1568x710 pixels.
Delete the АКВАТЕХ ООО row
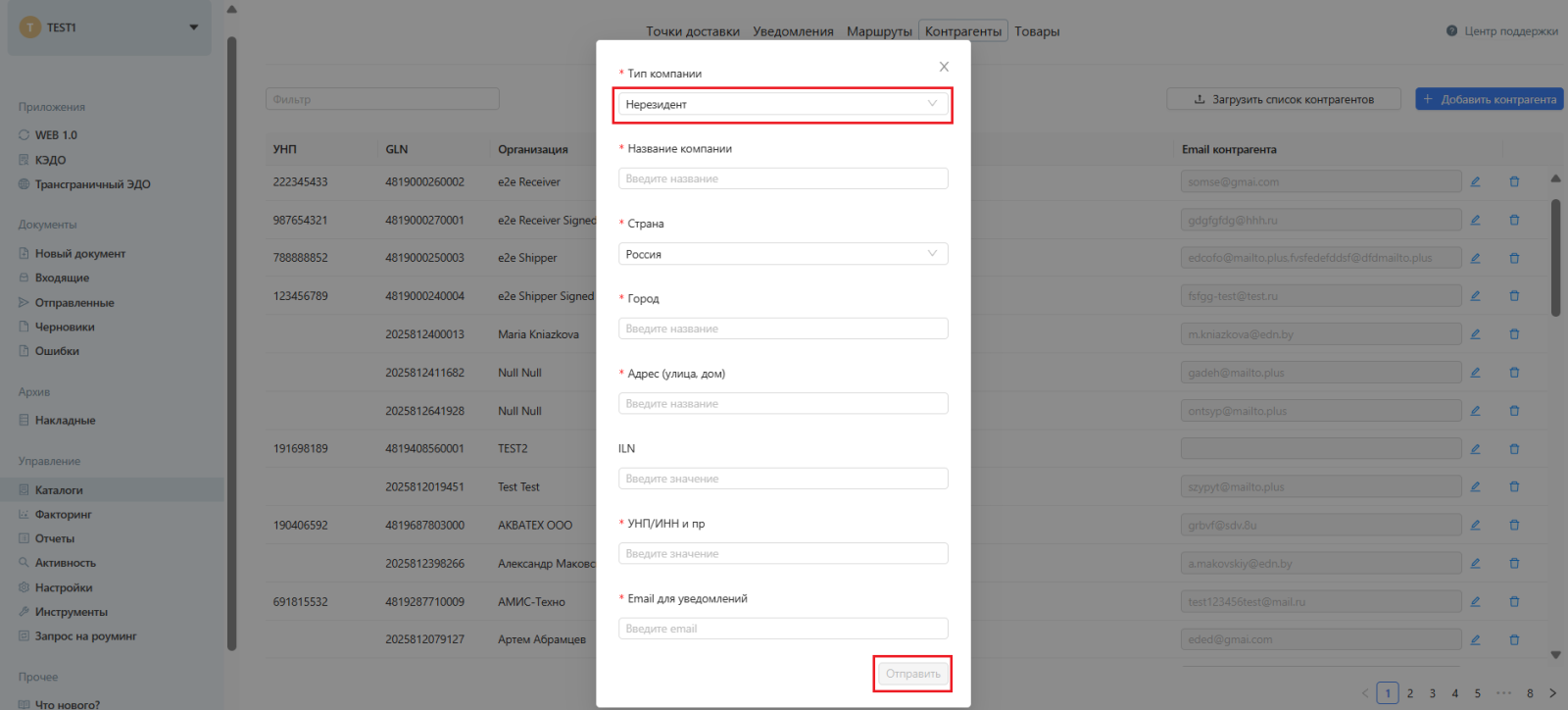(1514, 525)
